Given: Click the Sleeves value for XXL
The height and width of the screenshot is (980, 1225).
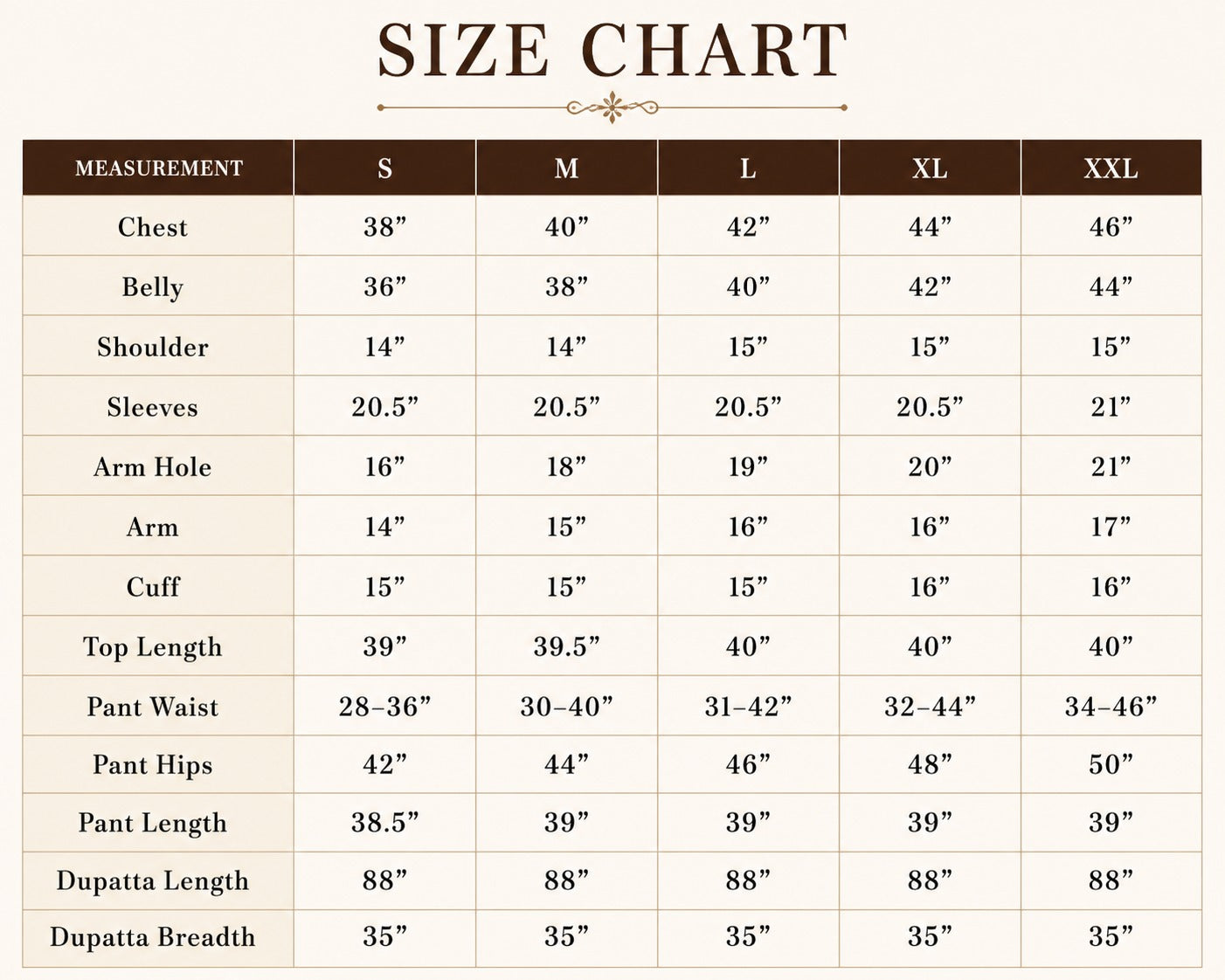Looking at the screenshot, I should pyautogui.click(x=1111, y=406).
